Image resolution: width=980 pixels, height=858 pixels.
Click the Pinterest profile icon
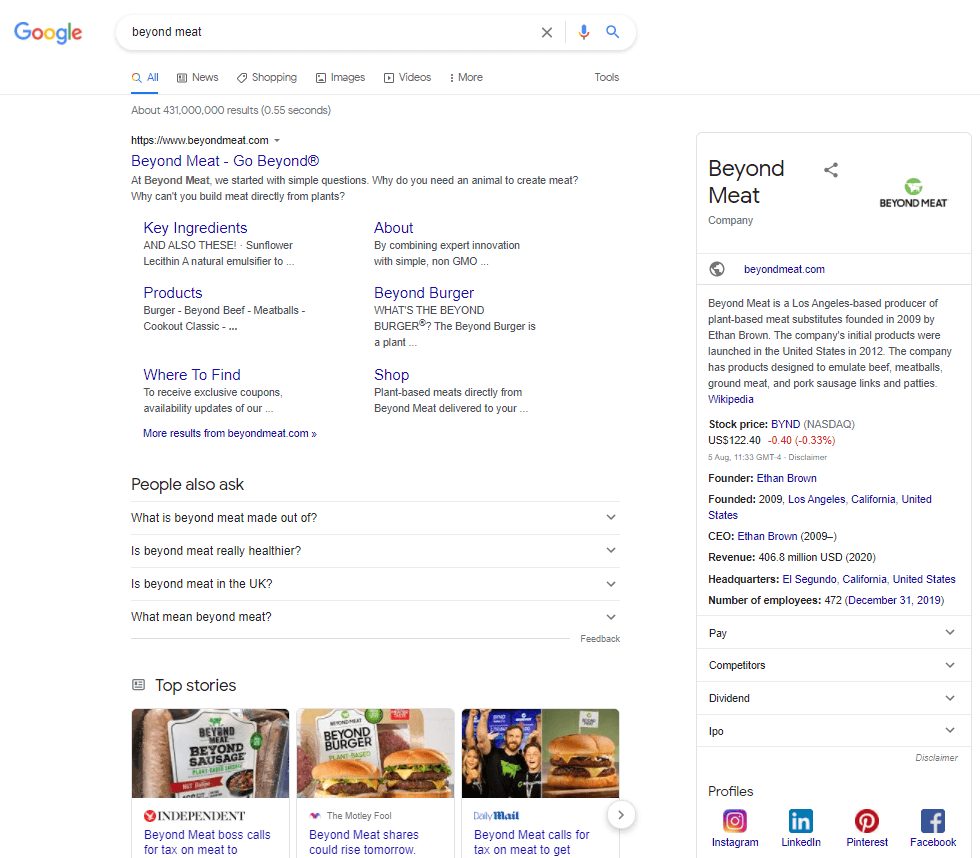(866, 820)
